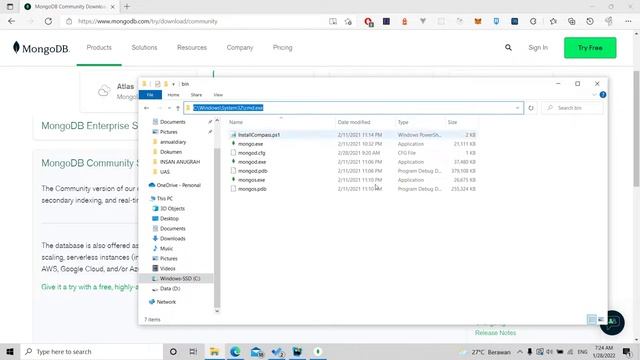Viewport: 640px width, 360px height.
Task: Click the Search bin field
Action: click(x=572, y=108)
